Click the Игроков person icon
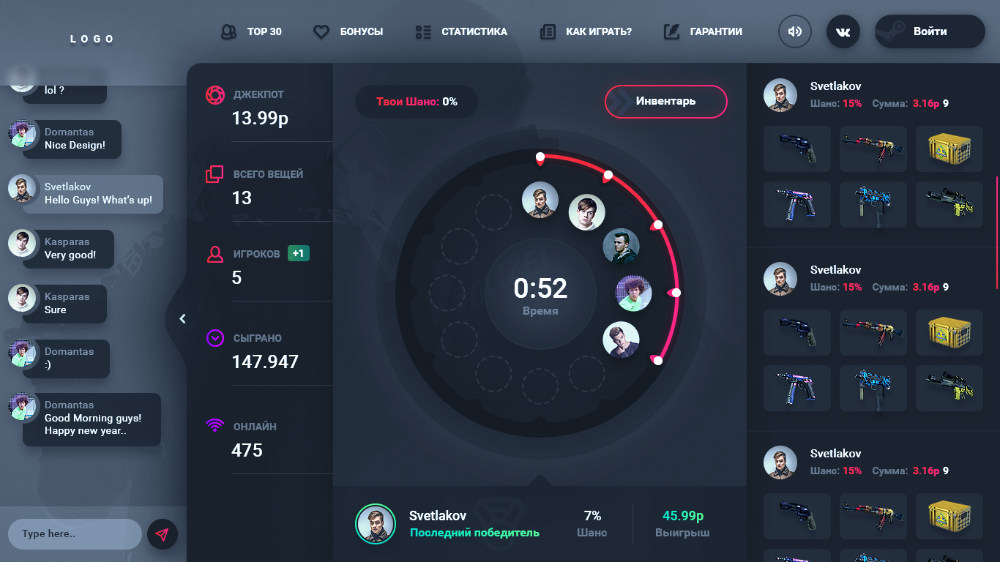The image size is (1000, 562). pos(215,255)
